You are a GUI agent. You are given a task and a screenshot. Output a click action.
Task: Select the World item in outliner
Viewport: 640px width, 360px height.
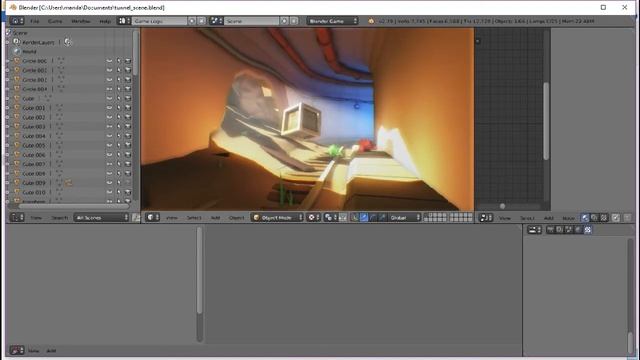point(29,51)
